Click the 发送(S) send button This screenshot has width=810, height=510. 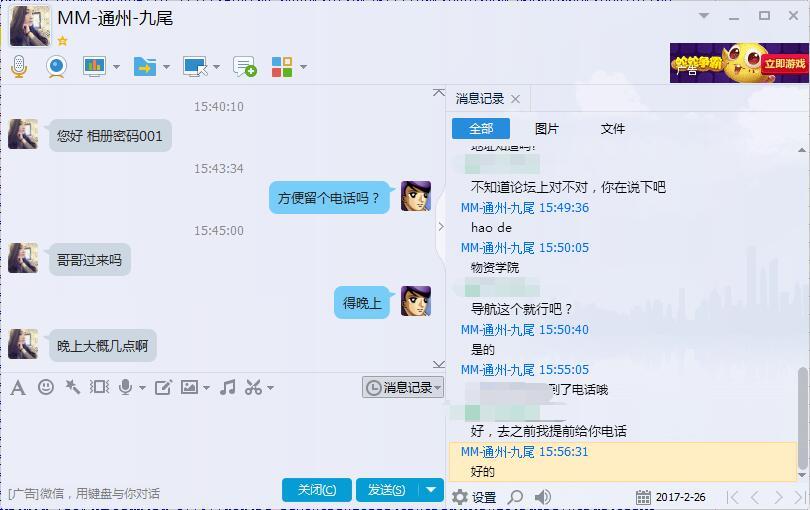coord(387,489)
